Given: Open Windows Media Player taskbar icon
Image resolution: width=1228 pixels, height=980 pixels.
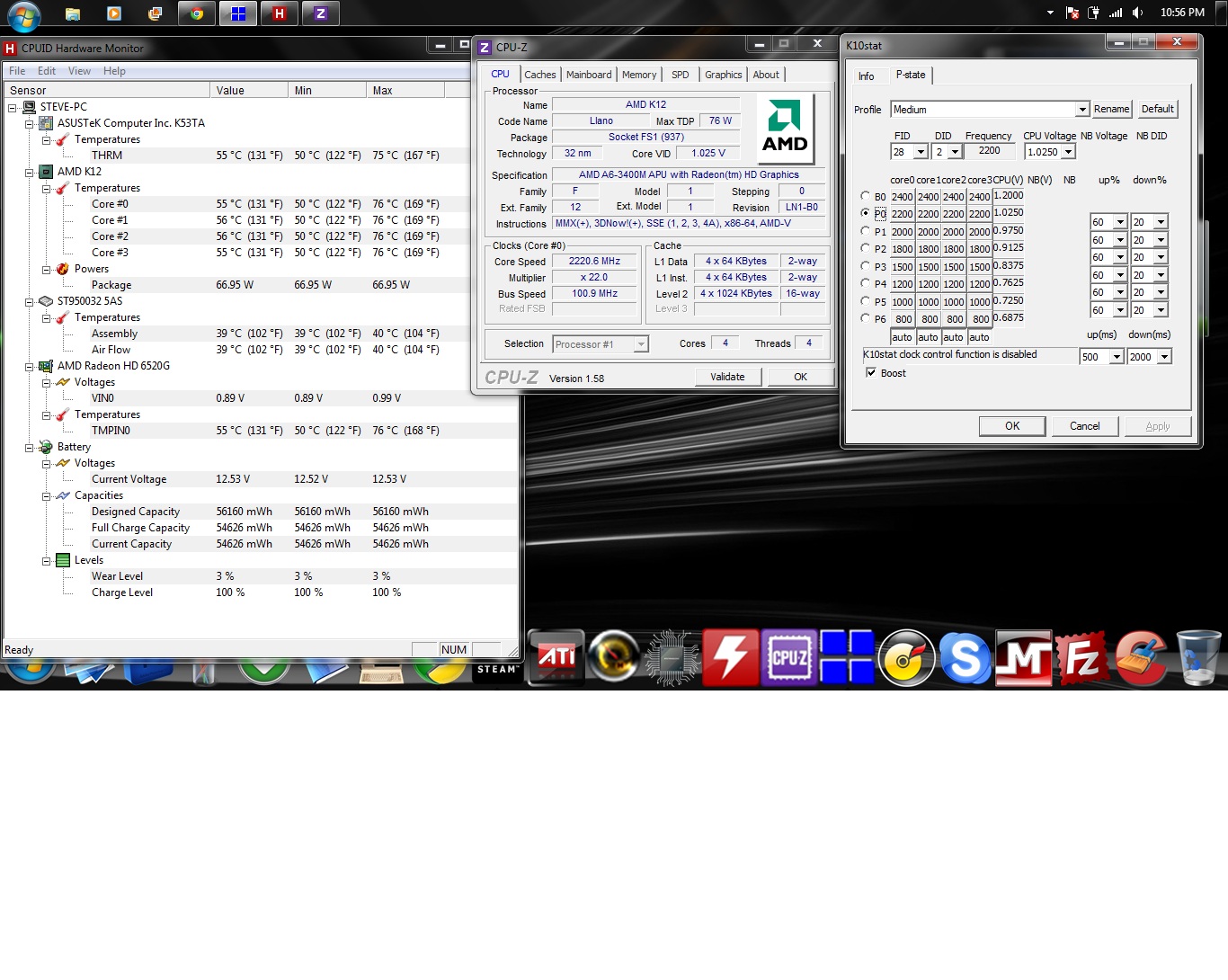Looking at the screenshot, I should coord(114,13).
